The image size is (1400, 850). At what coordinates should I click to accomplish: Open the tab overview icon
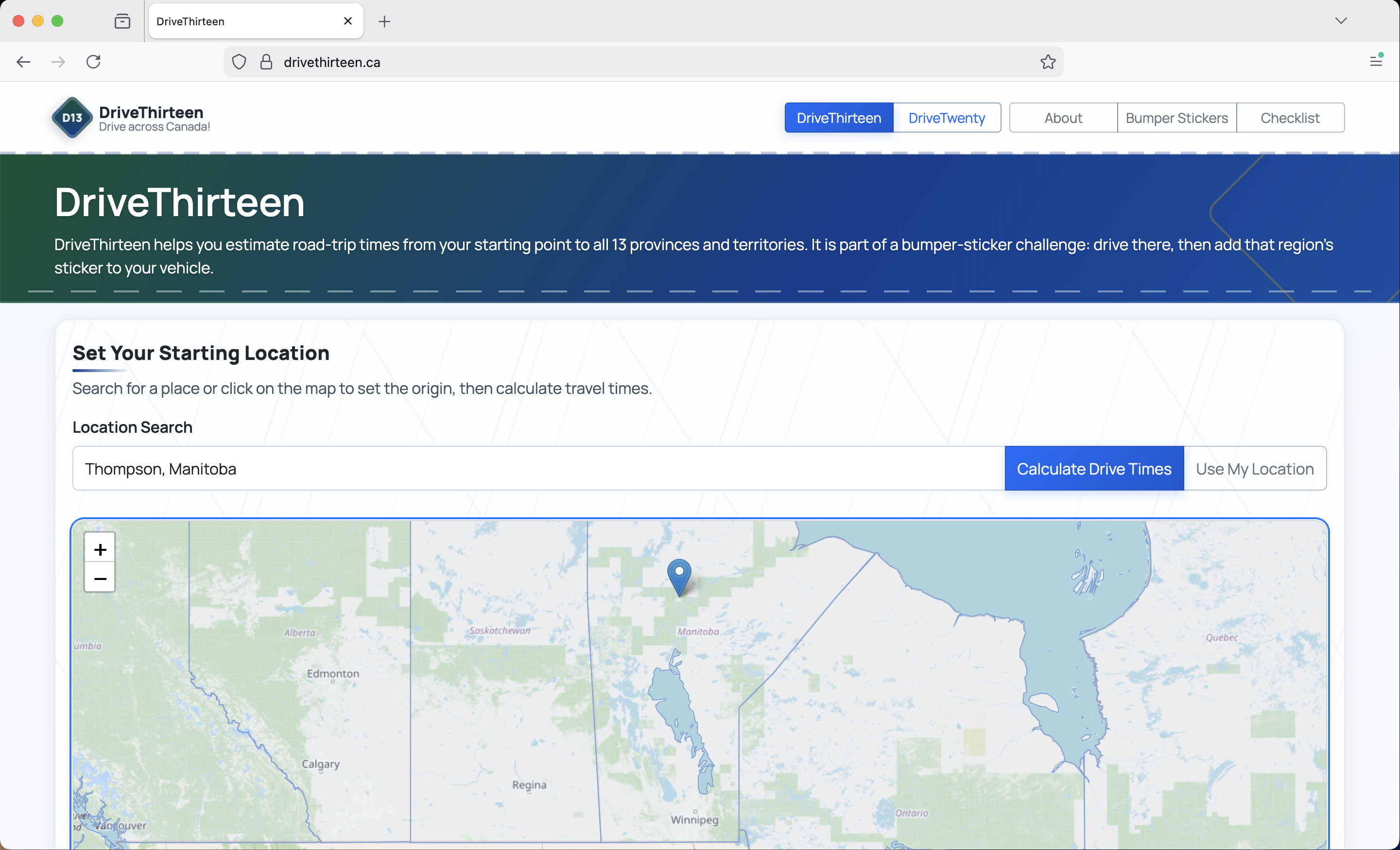tap(122, 21)
